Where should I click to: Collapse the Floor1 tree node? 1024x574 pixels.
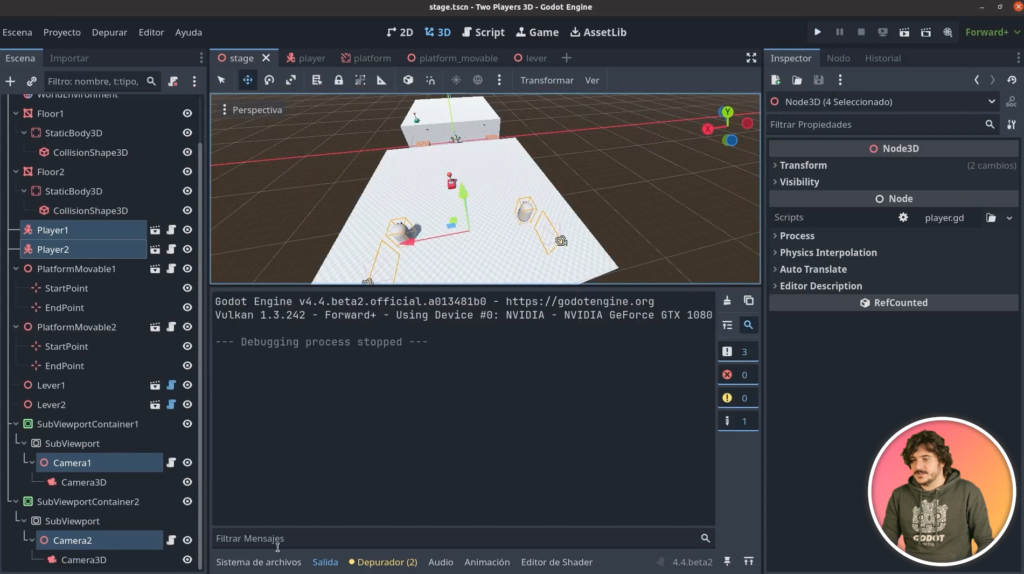[x=16, y=114]
